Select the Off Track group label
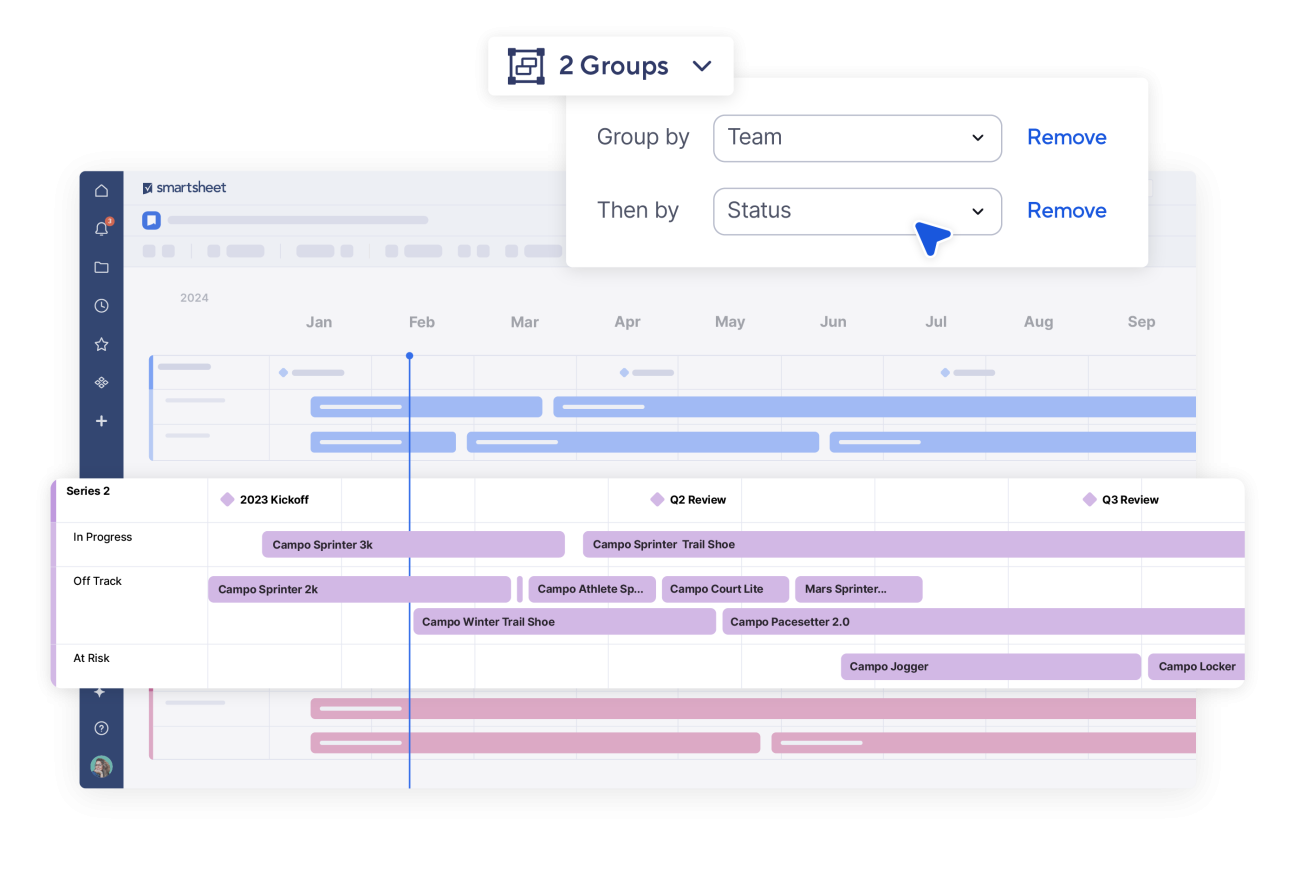This screenshot has width=1300, height=882. (97, 581)
